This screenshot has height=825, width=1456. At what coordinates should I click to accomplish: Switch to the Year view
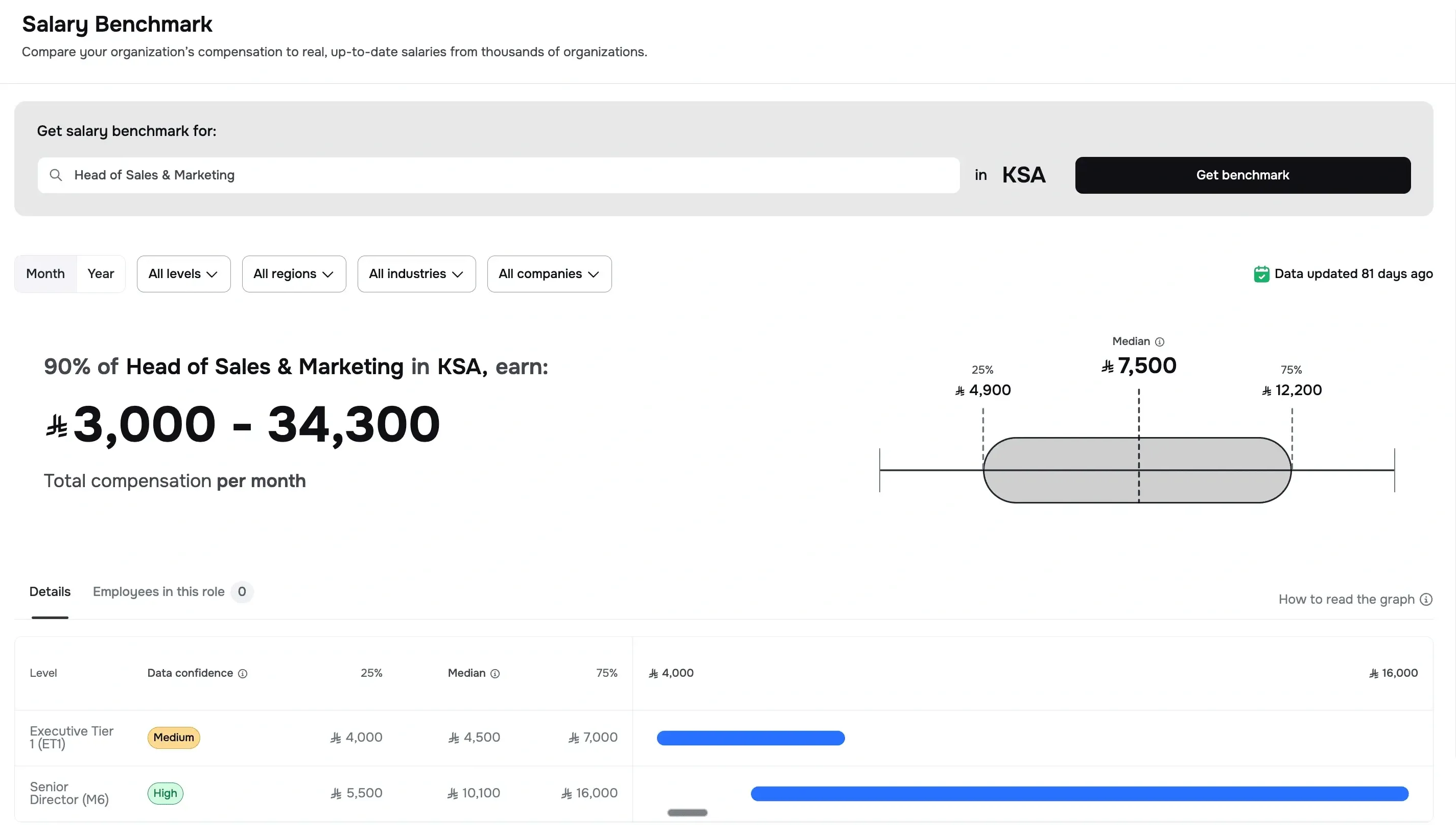coord(100,273)
